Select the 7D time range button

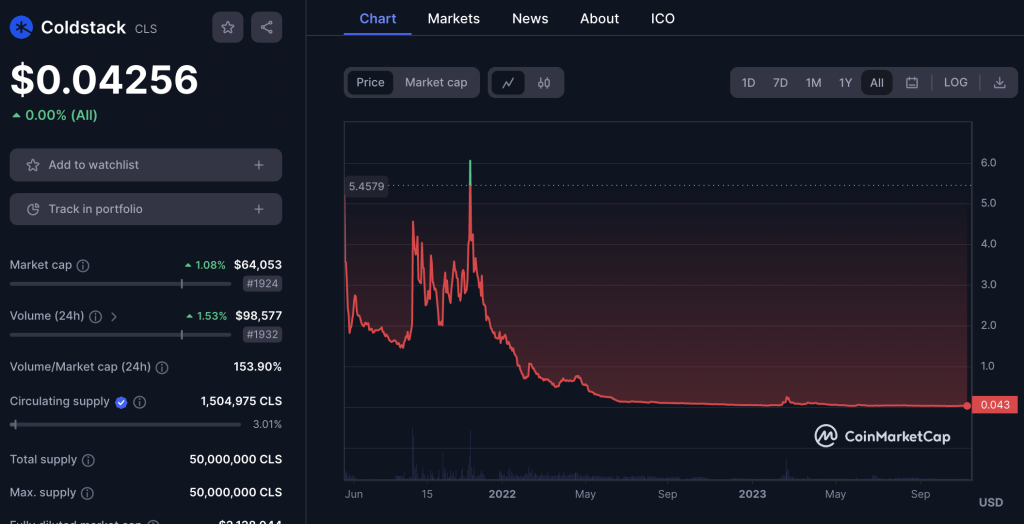(x=780, y=83)
